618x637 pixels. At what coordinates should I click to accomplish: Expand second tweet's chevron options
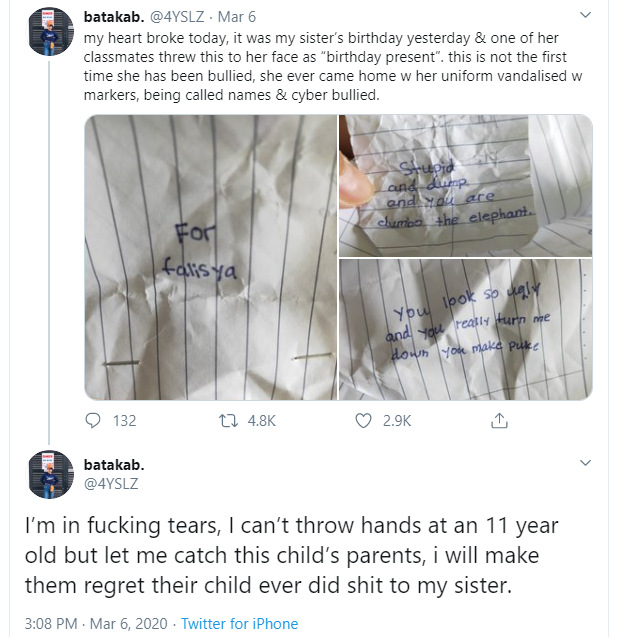(585, 464)
